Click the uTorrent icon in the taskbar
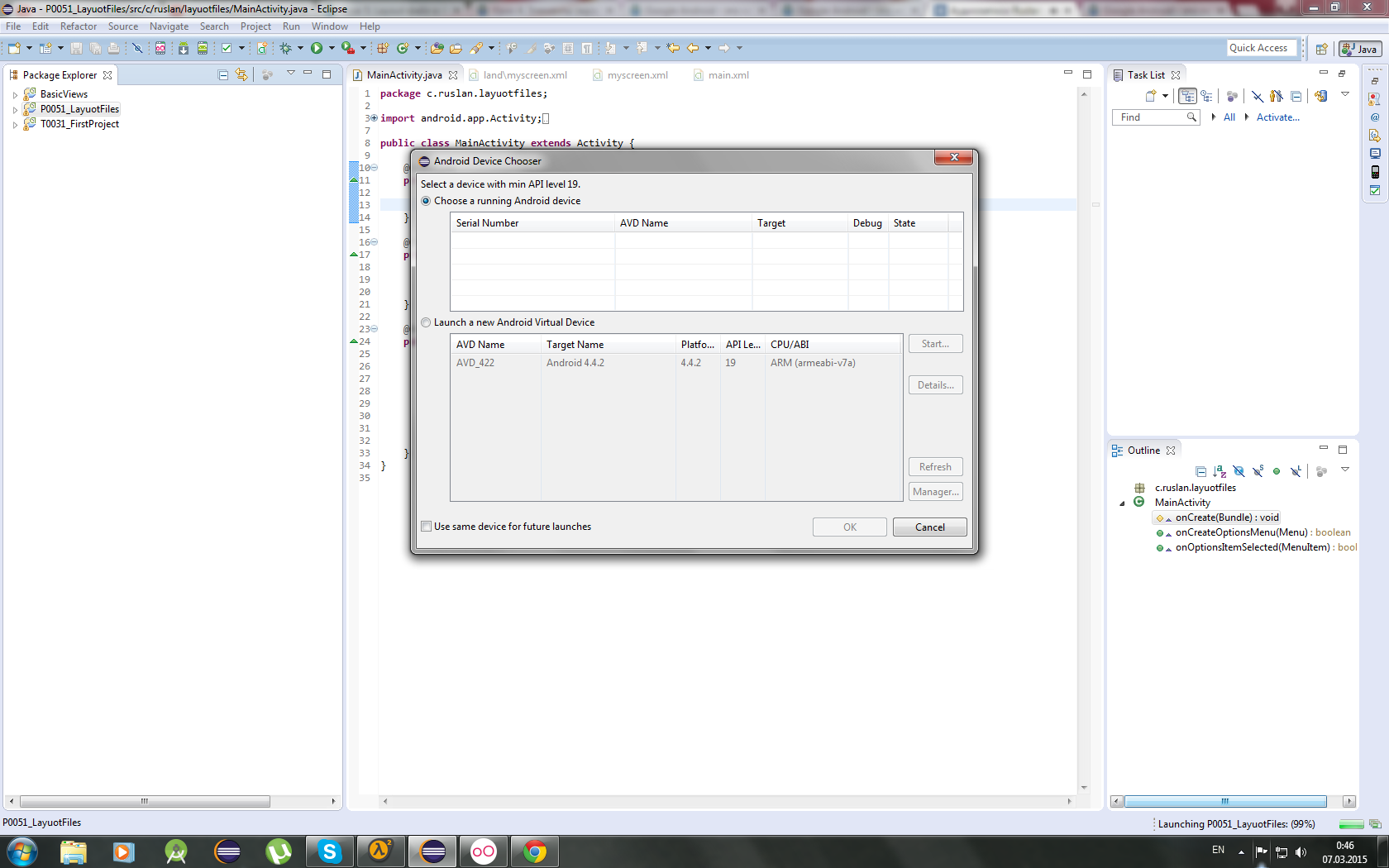Screen dimensions: 1389x868 [279, 851]
